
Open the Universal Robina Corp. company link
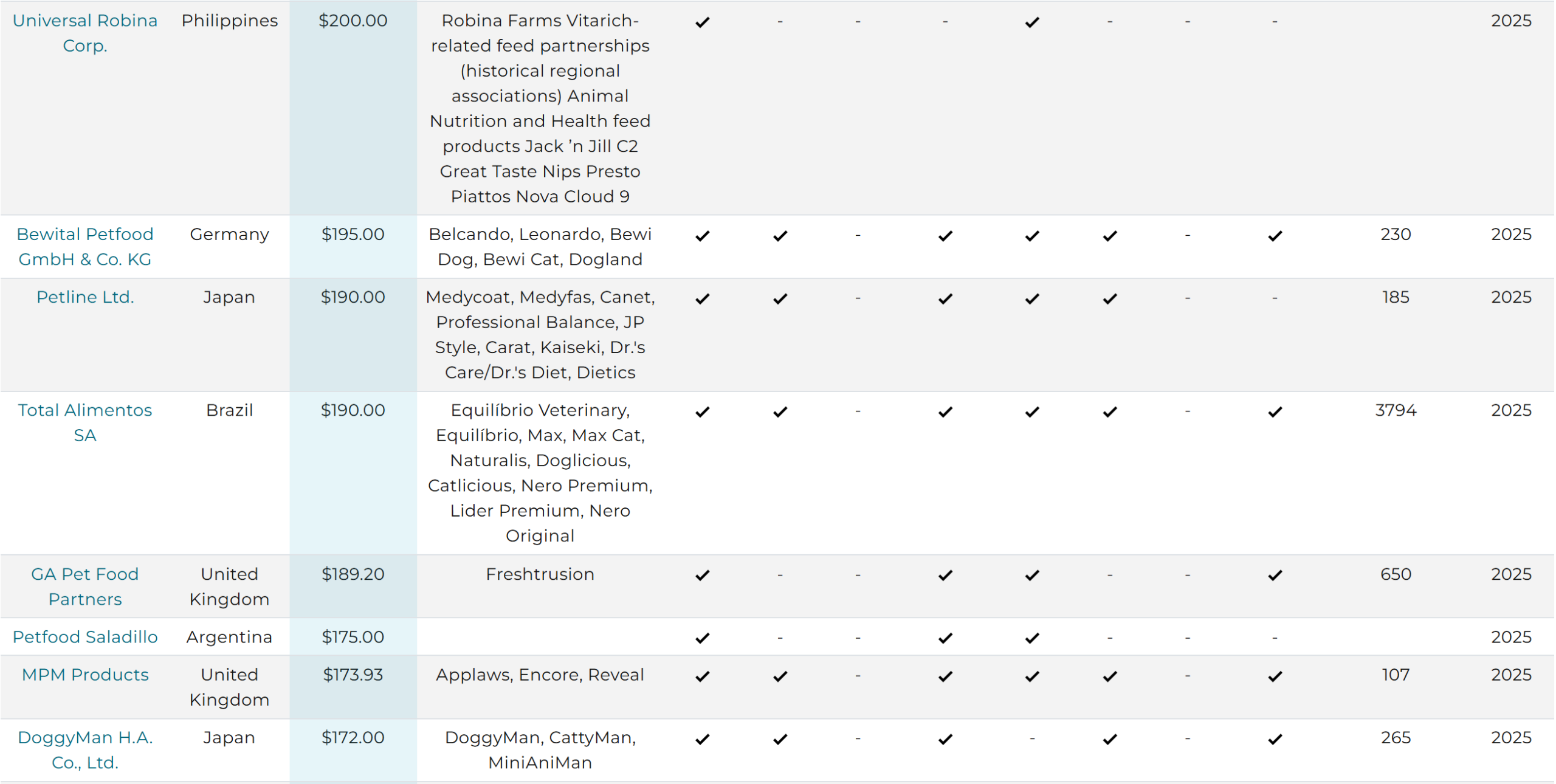85,33
